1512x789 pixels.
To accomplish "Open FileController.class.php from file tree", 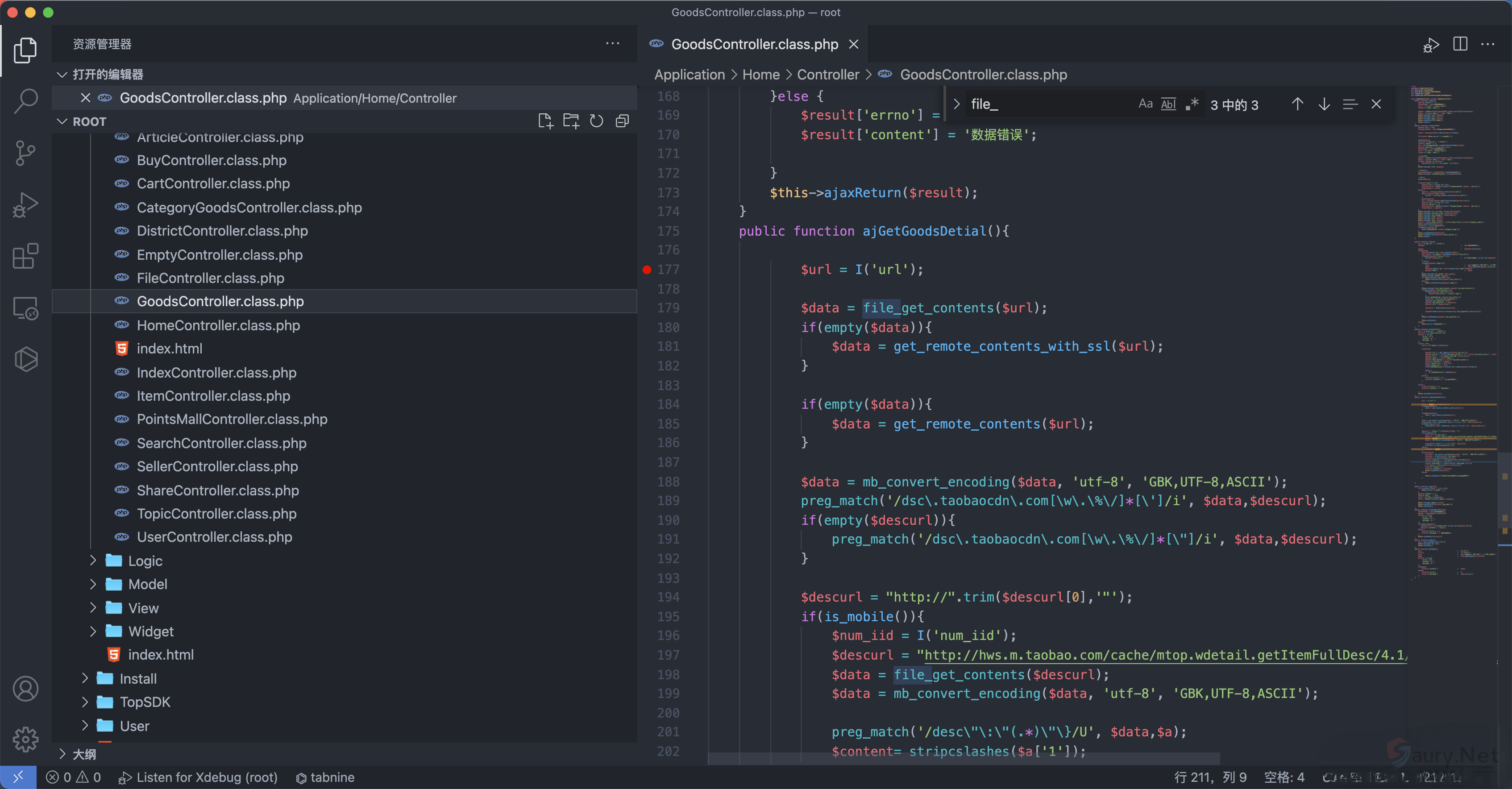I will [x=210, y=278].
